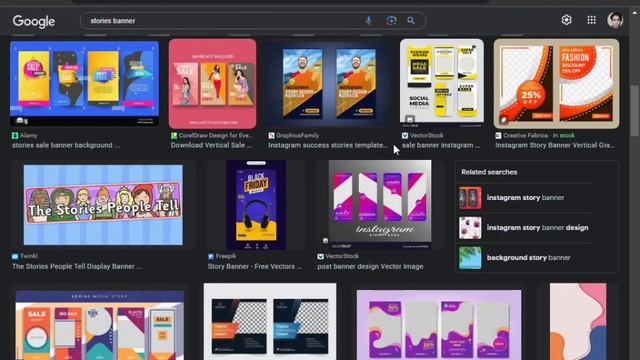The width and height of the screenshot is (640, 360).
Task: Open 'stories sale banner background ...' title
Action: click(66, 145)
